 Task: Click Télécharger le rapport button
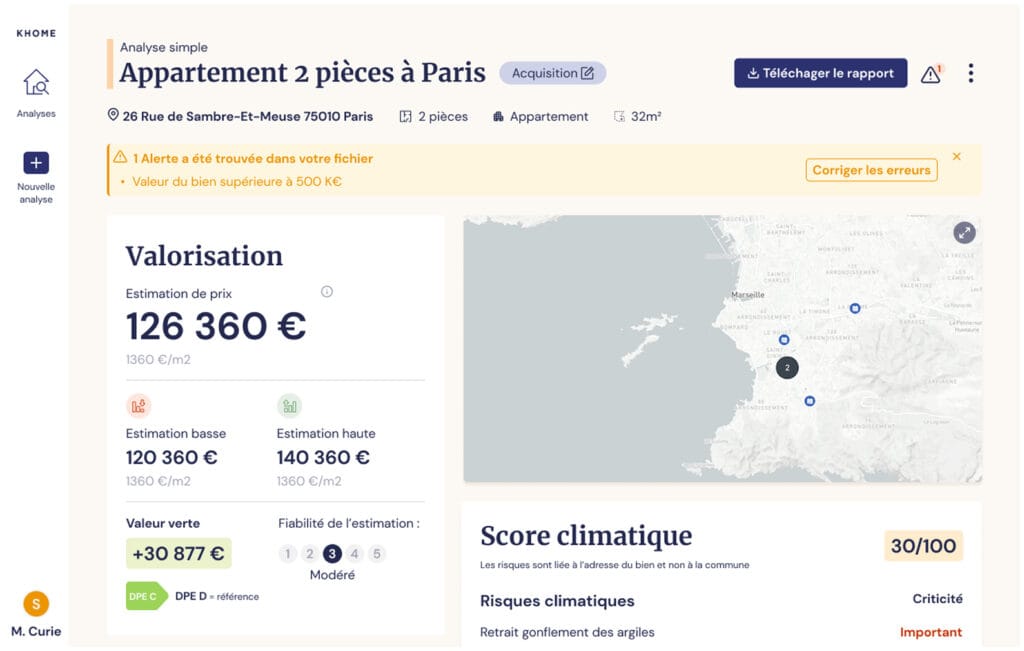[x=820, y=73]
